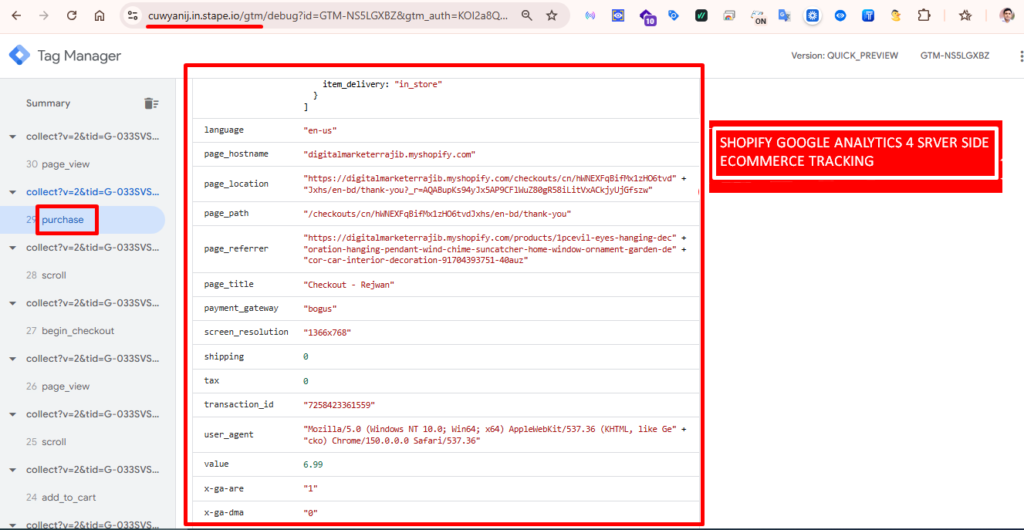Click the shipping row key
Viewport: 1024px width, 530px height.
223,356
